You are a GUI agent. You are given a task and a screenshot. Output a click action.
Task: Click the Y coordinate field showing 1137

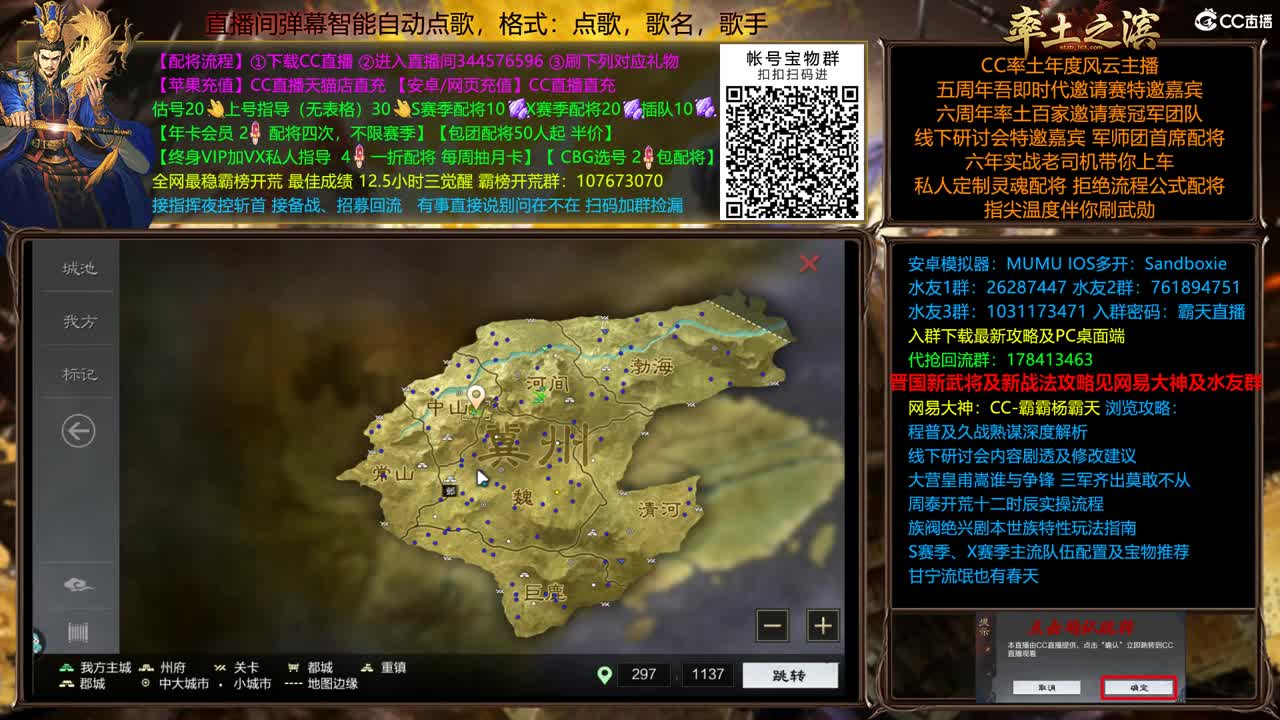pyautogui.click(x=707, y=674)
